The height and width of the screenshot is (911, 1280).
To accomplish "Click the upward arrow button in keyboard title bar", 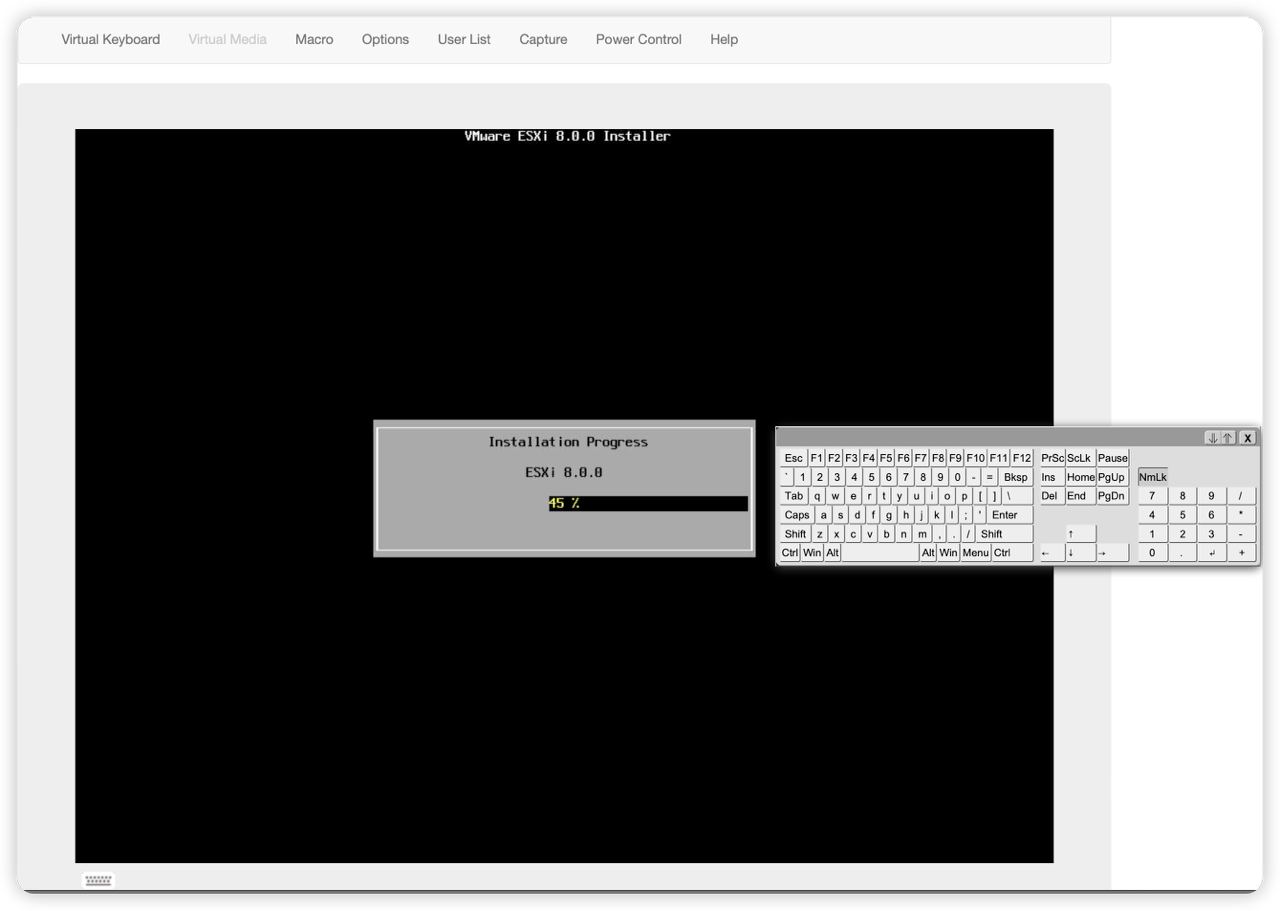I will point(1228,438).
